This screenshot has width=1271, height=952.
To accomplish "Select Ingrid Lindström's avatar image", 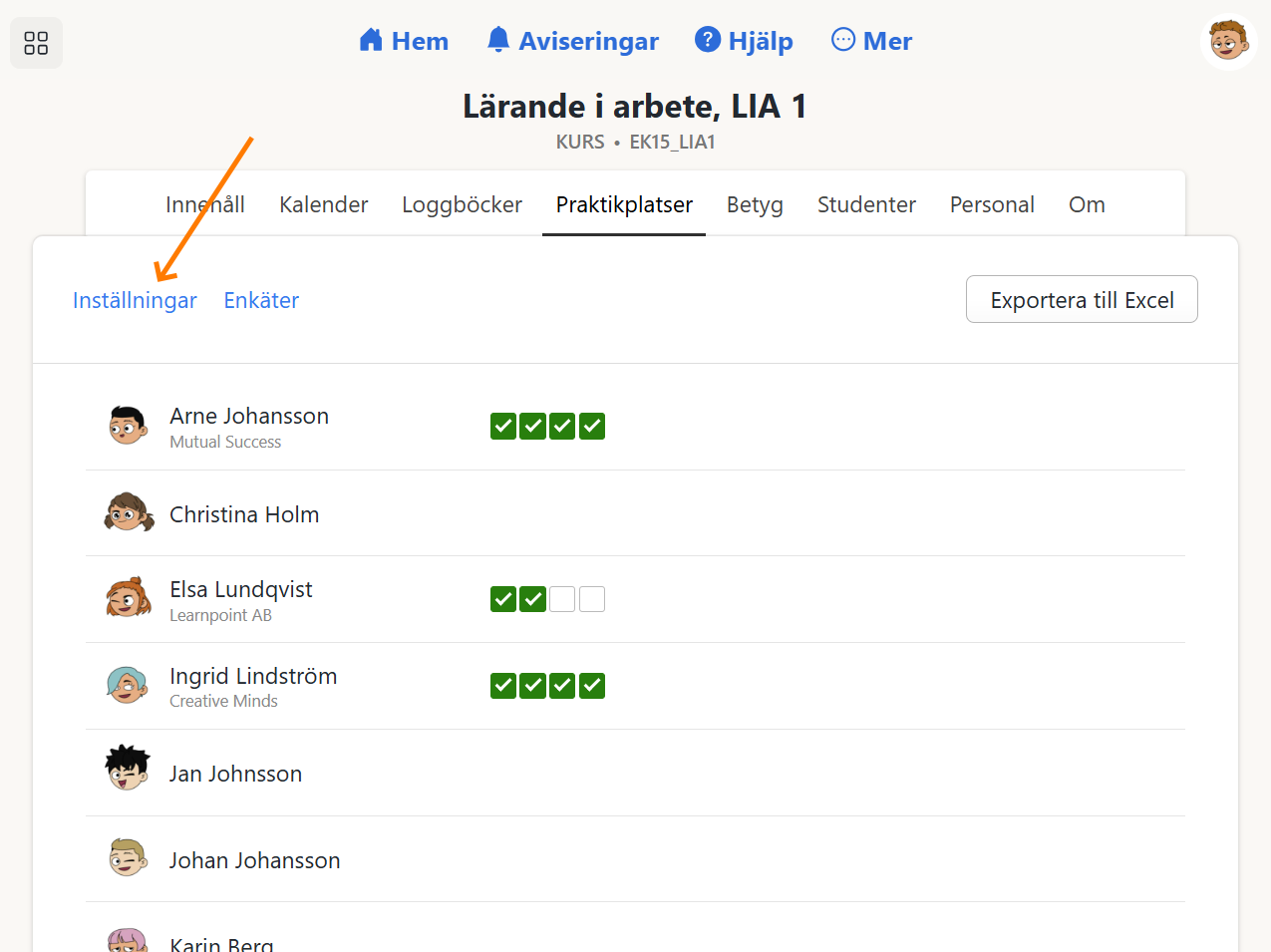I will pyautogui.click(x=128, y=686).
